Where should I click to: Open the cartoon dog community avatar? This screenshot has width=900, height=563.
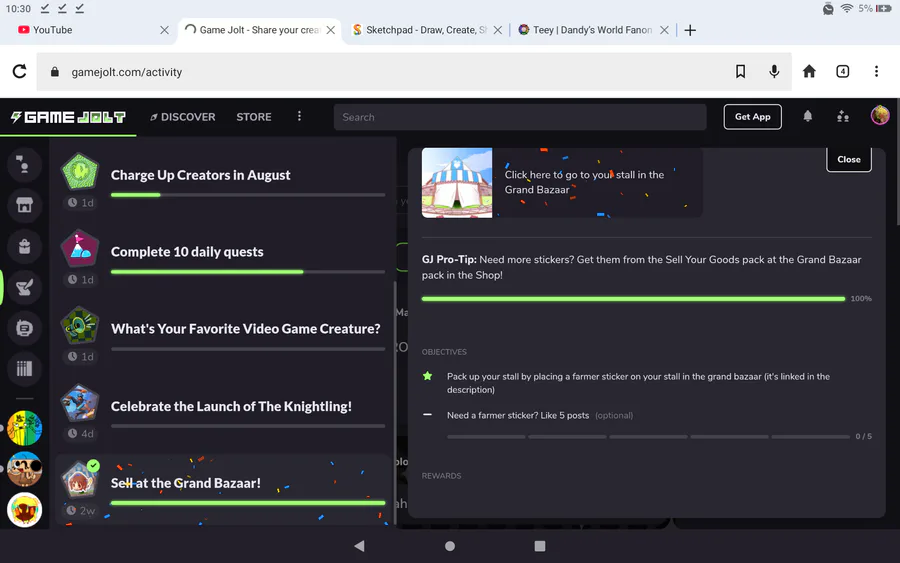(x=25, y=469)
